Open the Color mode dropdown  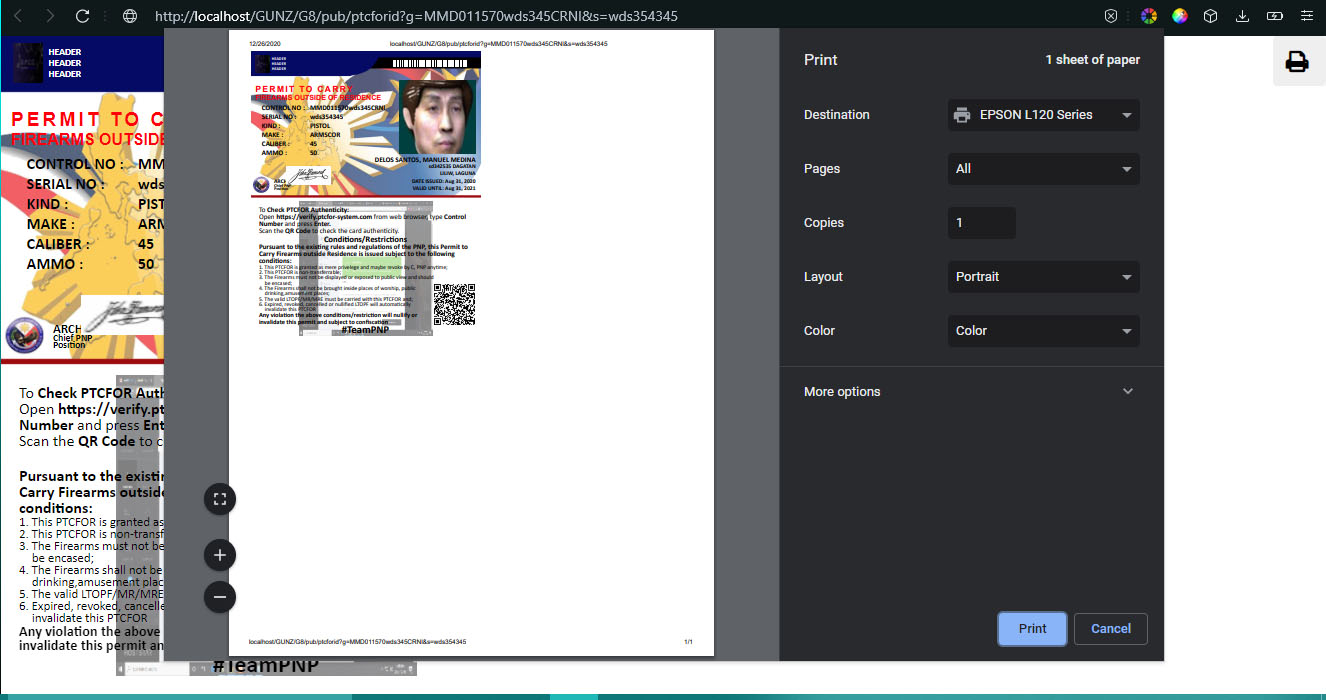coord(1043,331)
